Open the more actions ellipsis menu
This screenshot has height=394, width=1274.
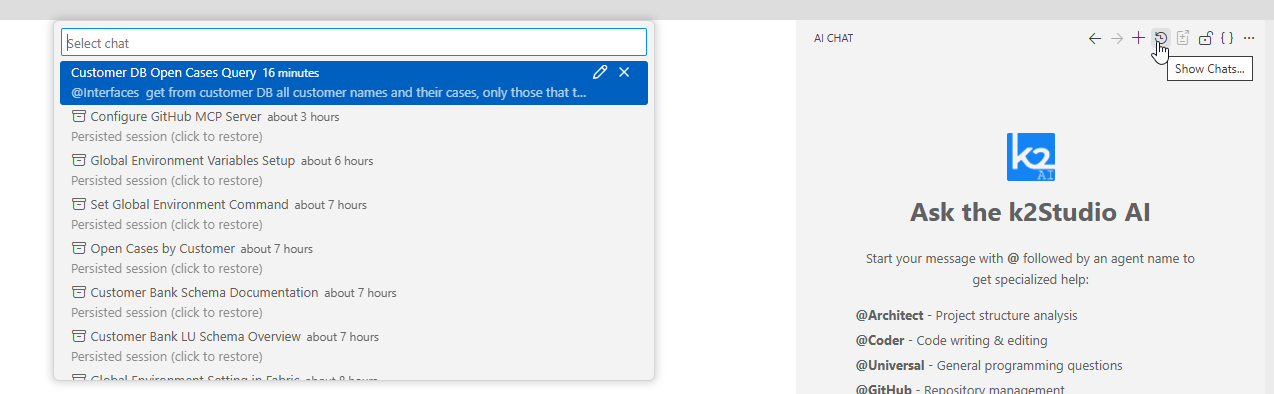[1249, 38]
